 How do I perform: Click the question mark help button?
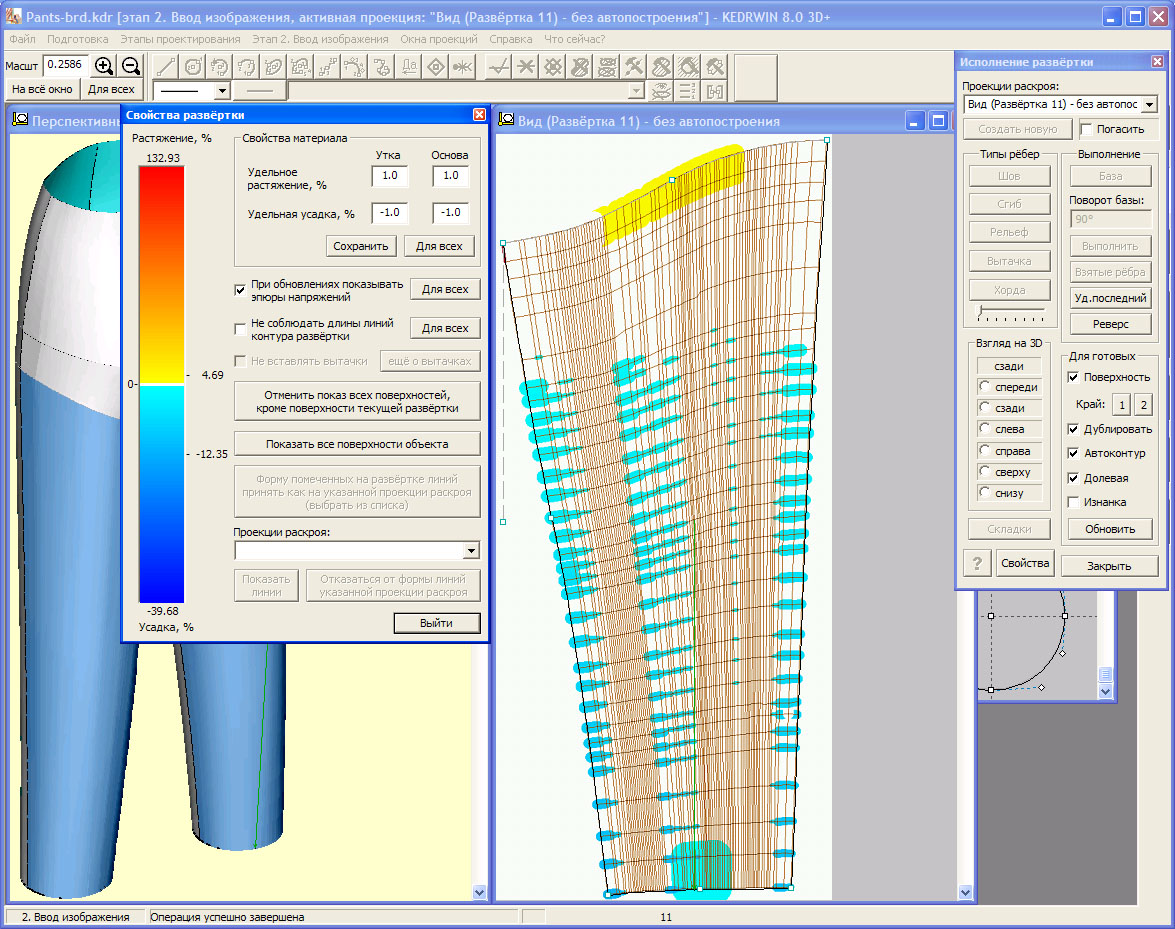click(977, 563)
